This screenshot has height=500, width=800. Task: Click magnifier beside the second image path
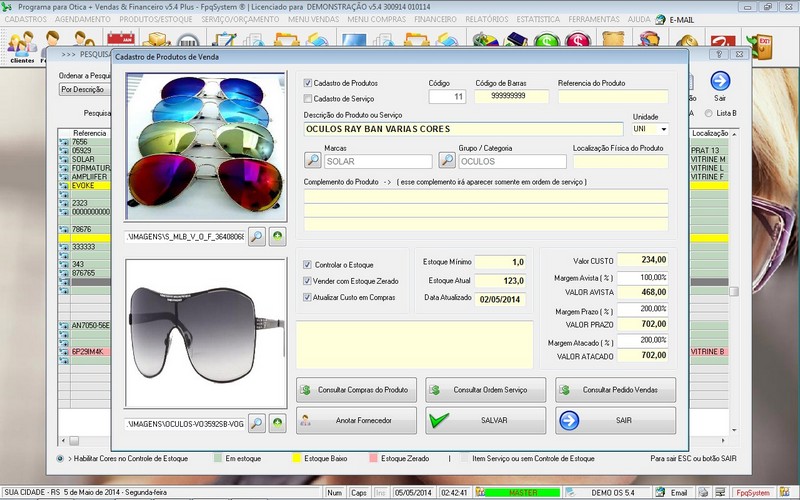point(257,424)
